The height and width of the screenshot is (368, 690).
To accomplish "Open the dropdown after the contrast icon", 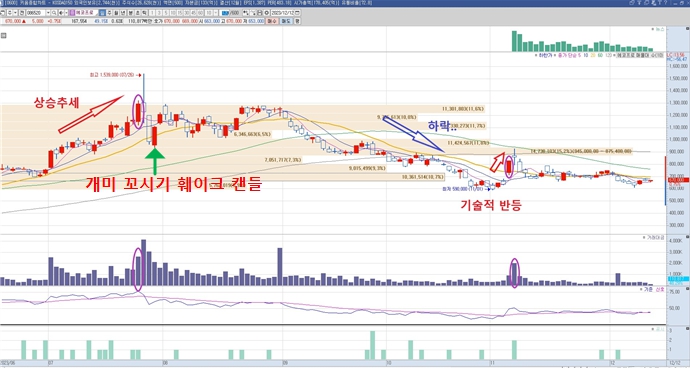I will (66, 13).
